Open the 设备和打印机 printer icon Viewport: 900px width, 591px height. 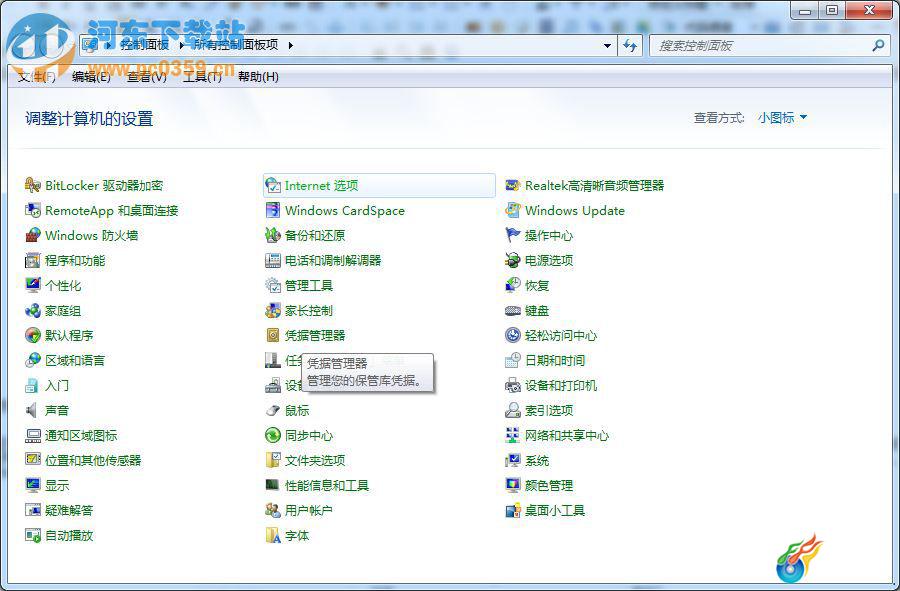pos(513,386)
